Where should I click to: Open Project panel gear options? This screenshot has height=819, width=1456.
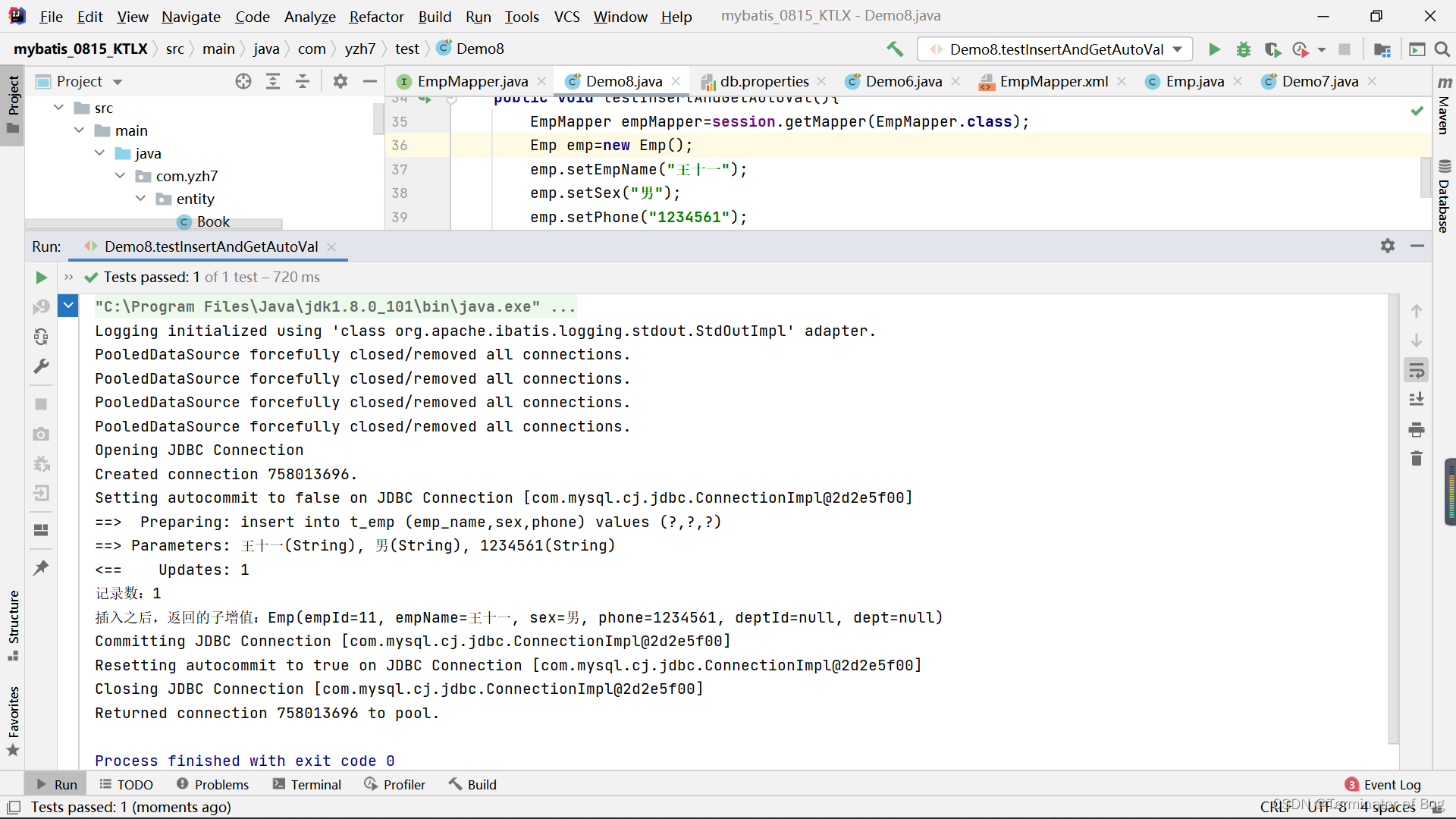(340, 81)
